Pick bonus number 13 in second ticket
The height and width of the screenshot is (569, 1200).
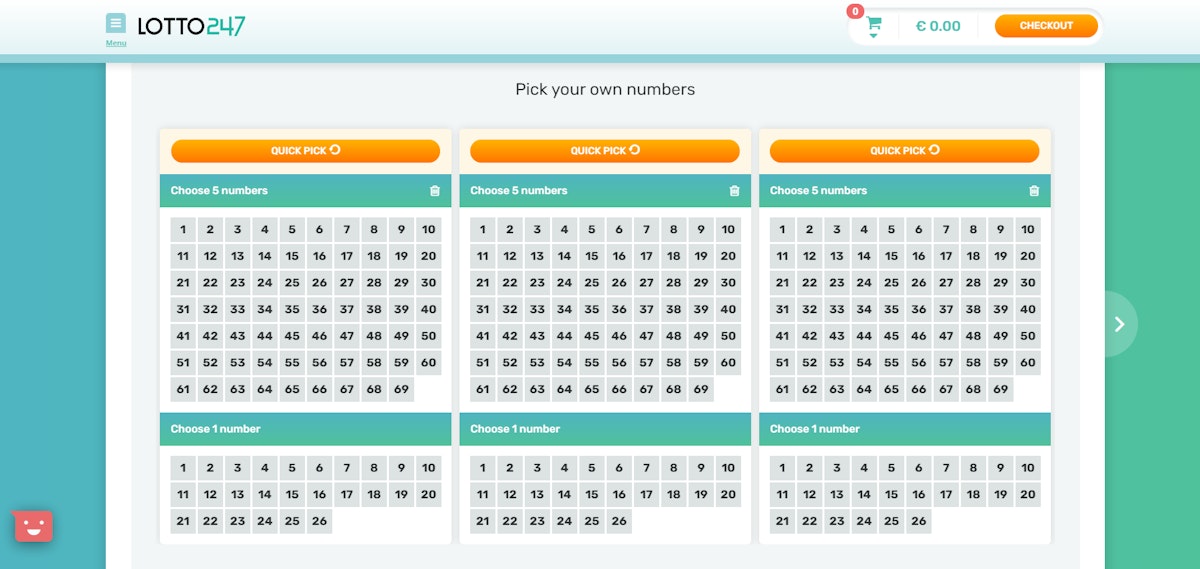[537, 494]
